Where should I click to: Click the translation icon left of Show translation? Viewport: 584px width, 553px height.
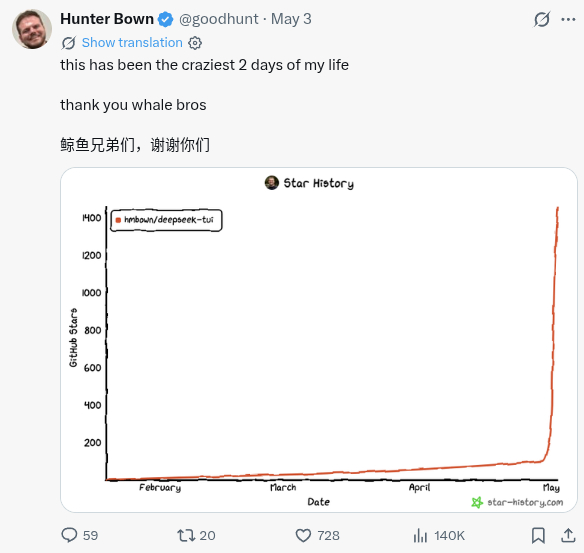[69, 43]
